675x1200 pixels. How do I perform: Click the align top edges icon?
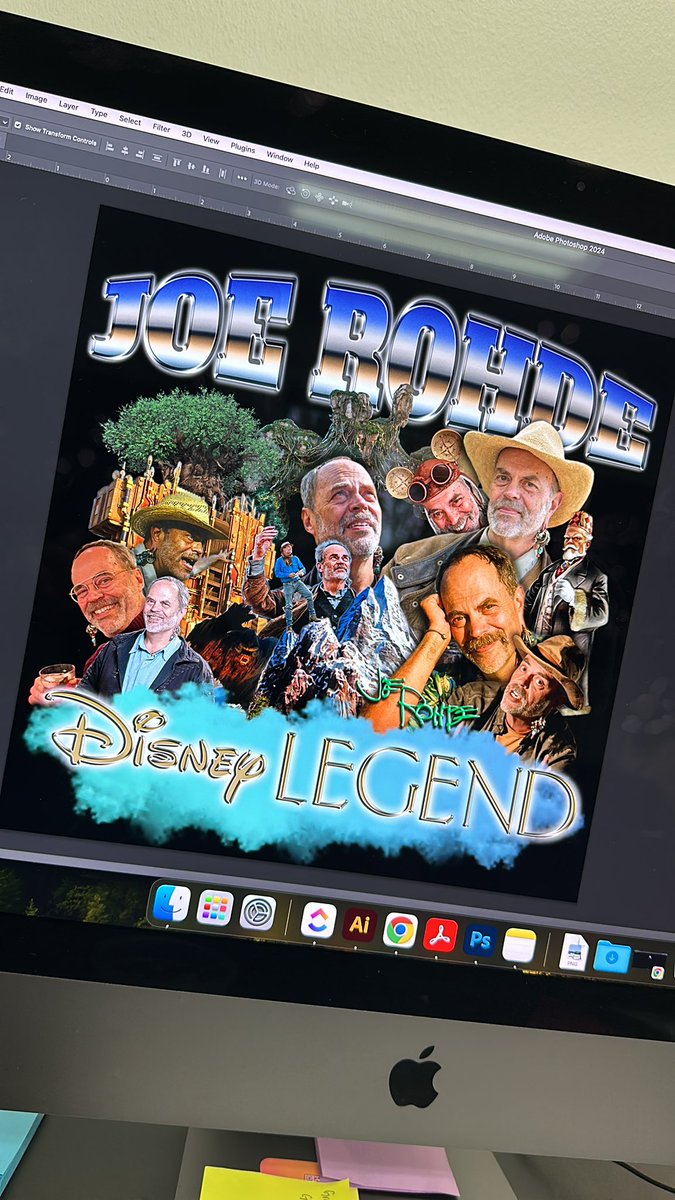176,162
